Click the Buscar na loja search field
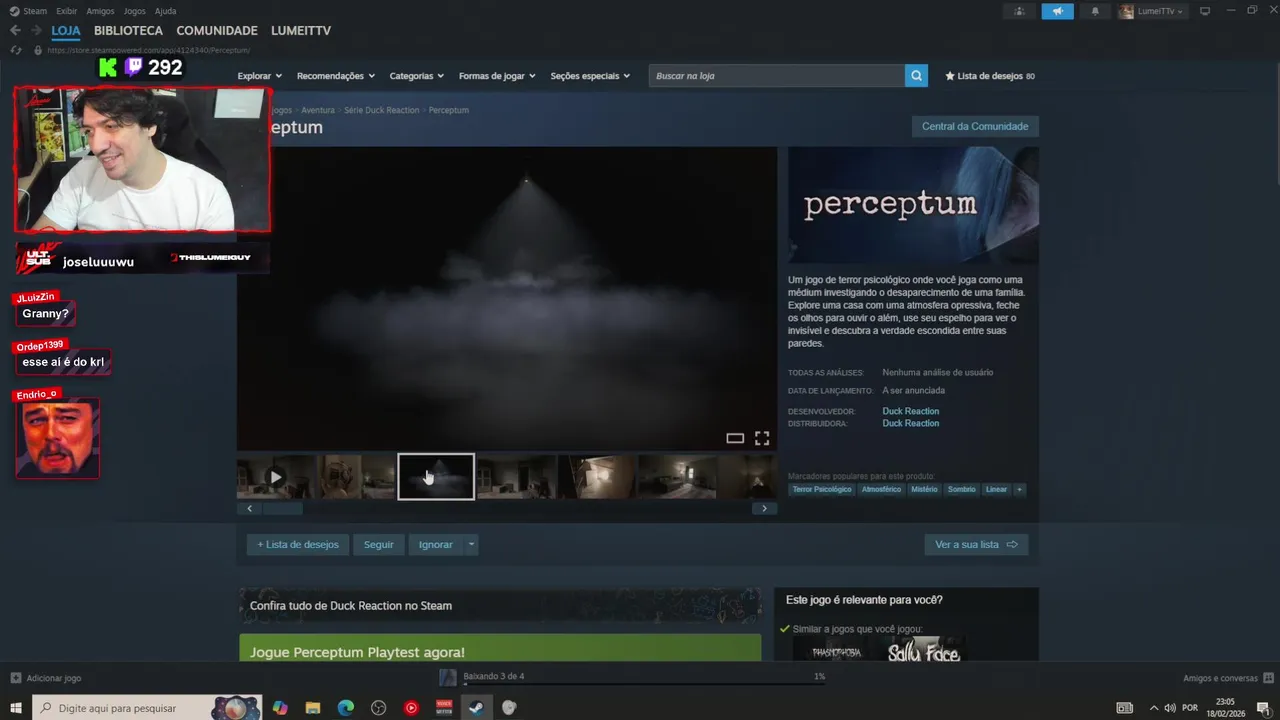The image size is (1280, 720). pyautogui.click(x=777, y=76)
